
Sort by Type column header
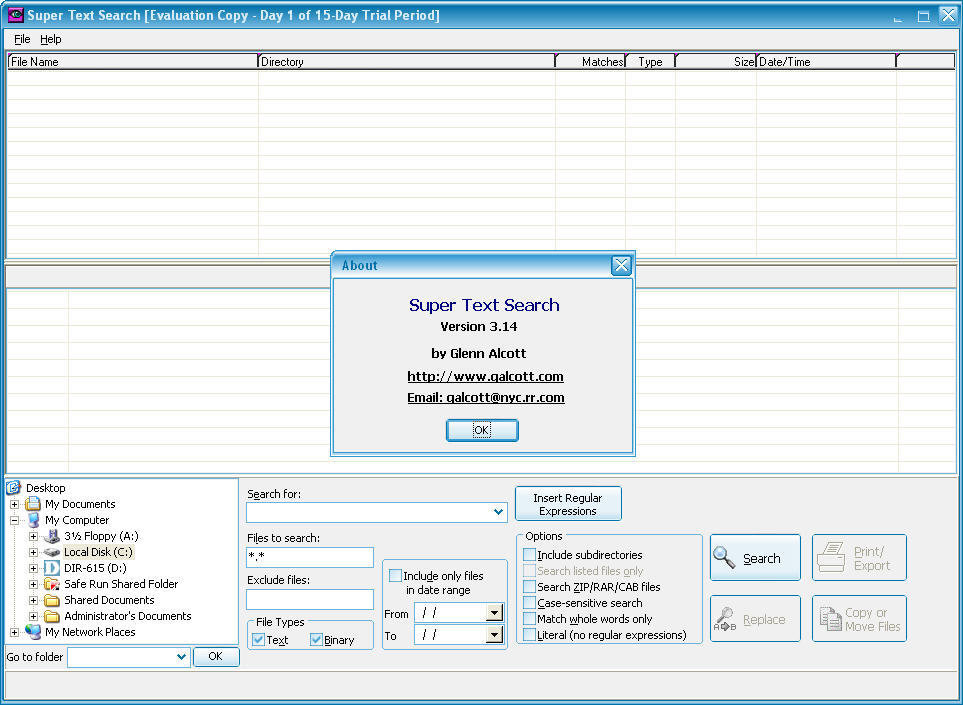[x=650, y=61]
